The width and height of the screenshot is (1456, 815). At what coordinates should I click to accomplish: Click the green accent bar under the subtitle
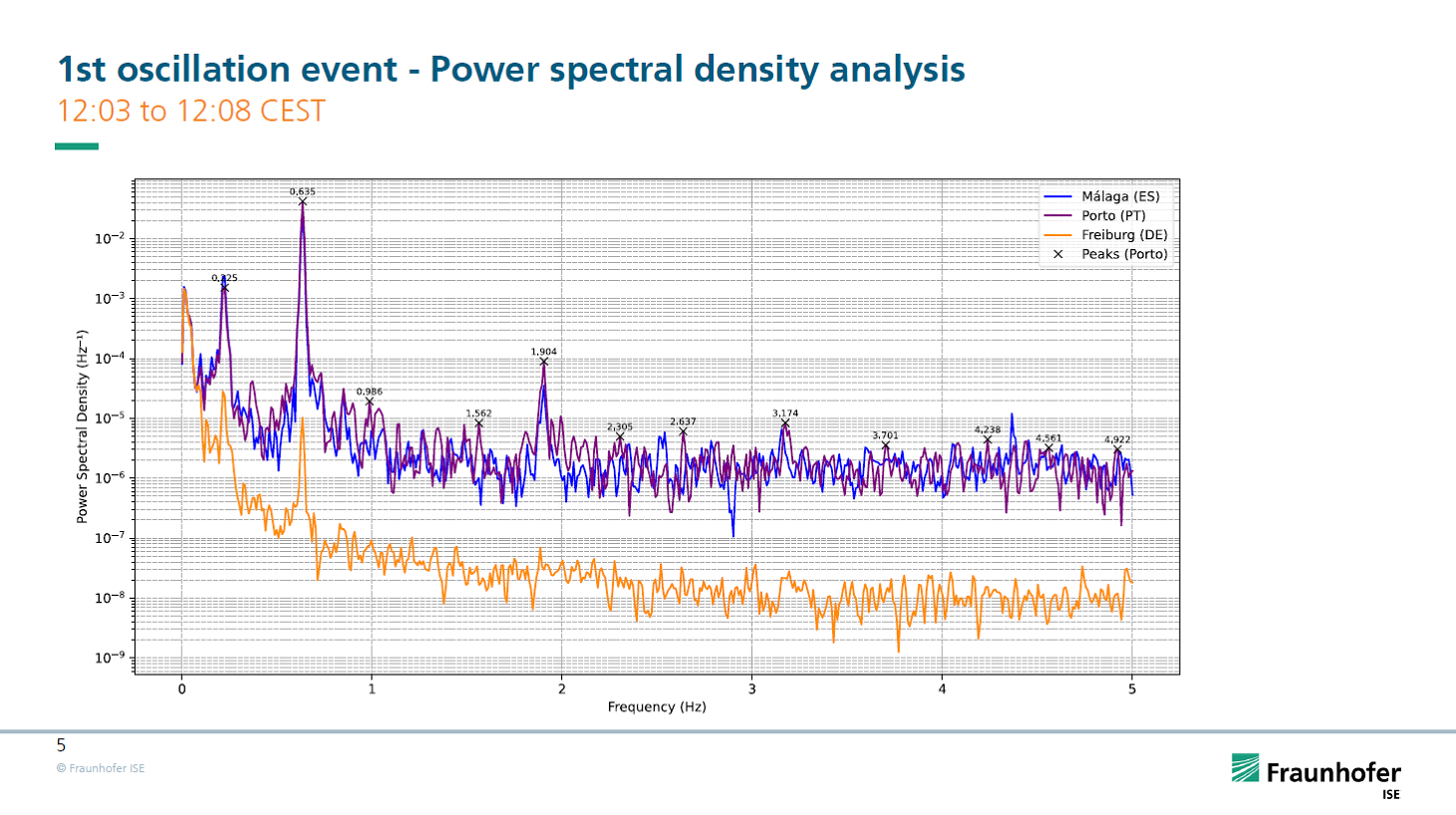pyautogui.click(x=77, y=146)
